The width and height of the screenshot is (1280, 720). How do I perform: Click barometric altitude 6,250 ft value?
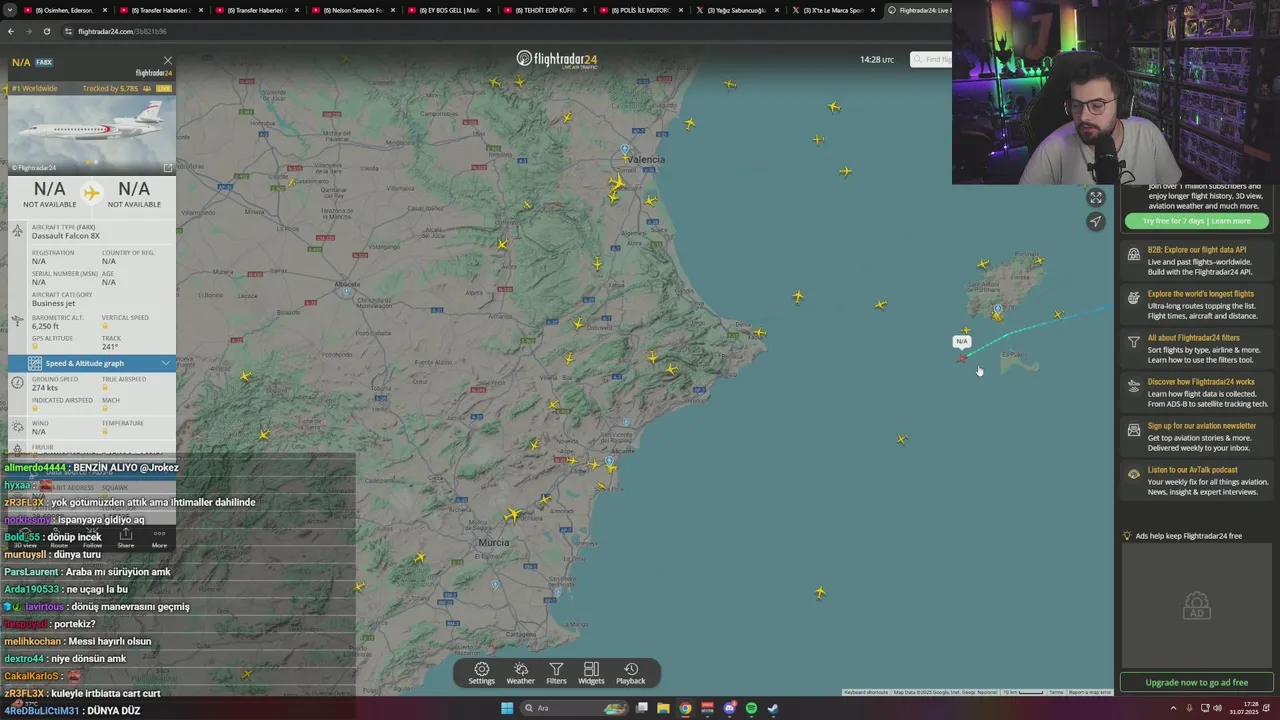click(45, 326)
